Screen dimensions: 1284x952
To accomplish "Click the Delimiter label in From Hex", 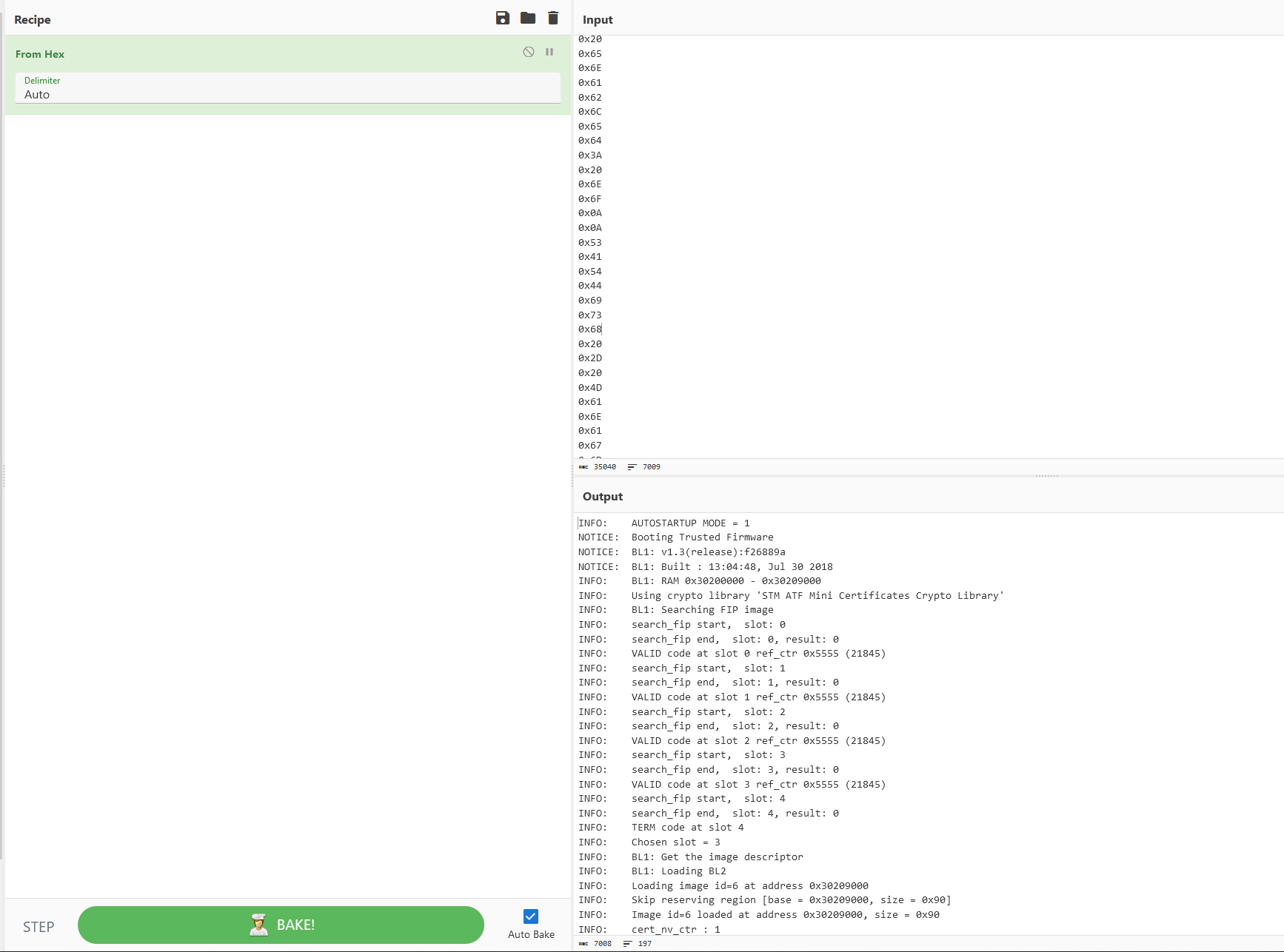I will click(x=42, y=81).
